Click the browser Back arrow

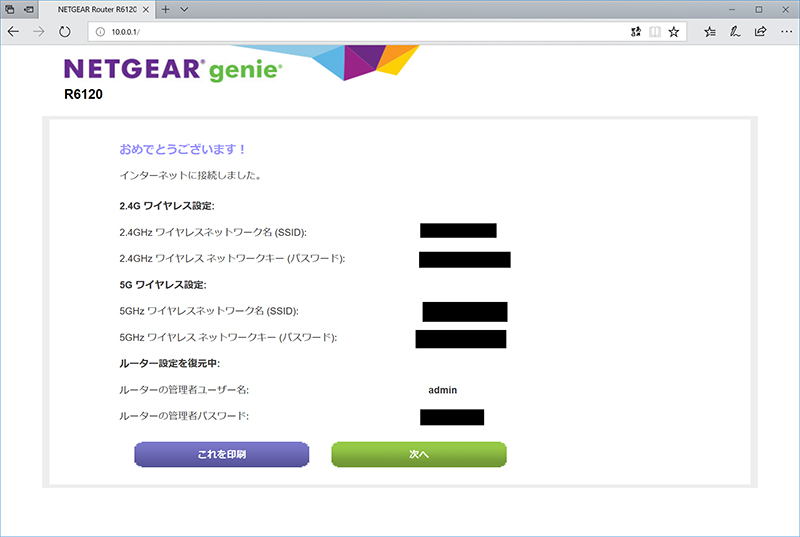click(x=13, y=32)
